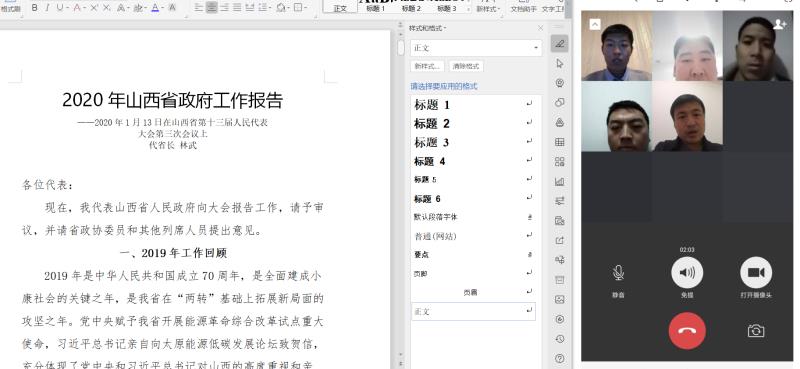The image size is (800, 369).
Task: Justify the paragraph text
Action: coord(237,7)
